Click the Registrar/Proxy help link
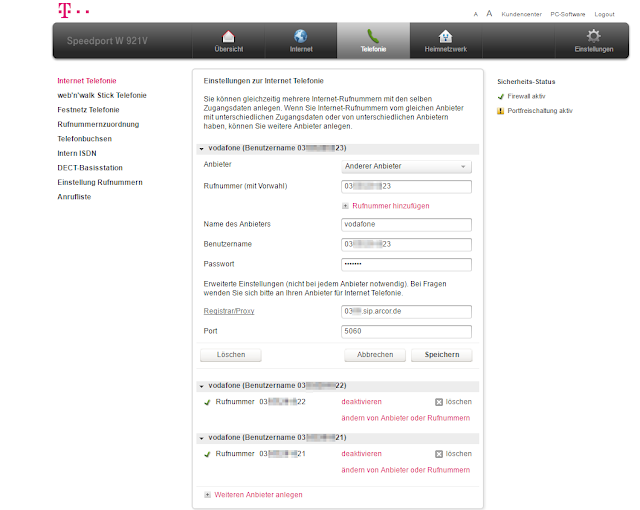The image size is (640, 510). point(229,311)
